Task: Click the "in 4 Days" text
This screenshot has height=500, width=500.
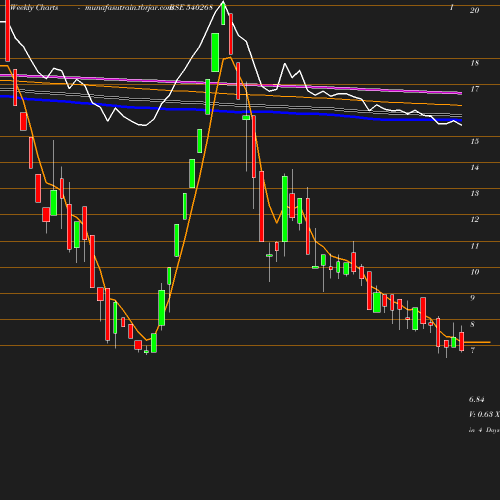Action: [x=484, y=430]
